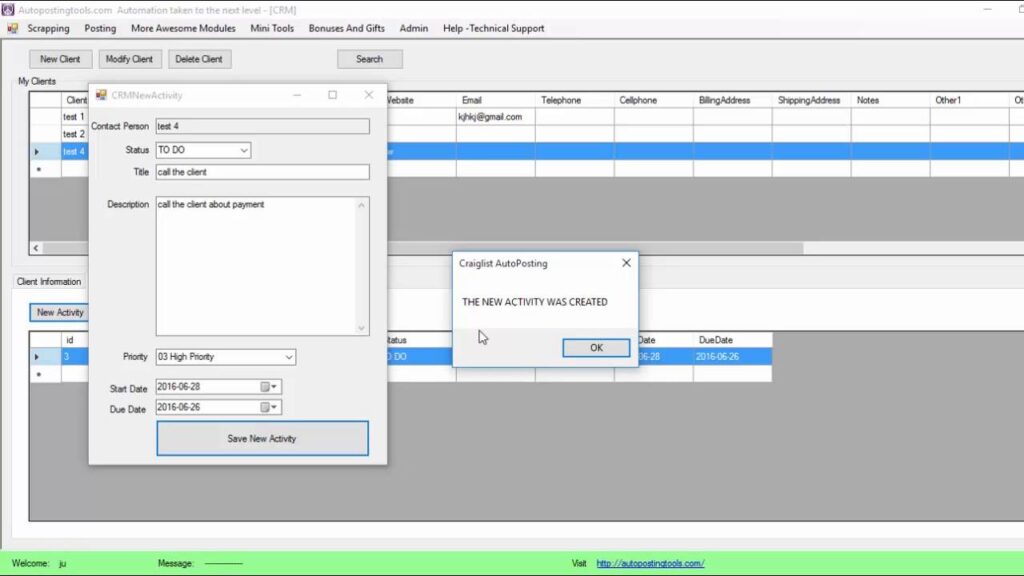Viewport: 1024px width, 576px height.
Task: Select the 'test 1' client row
Action: point(74,117)
